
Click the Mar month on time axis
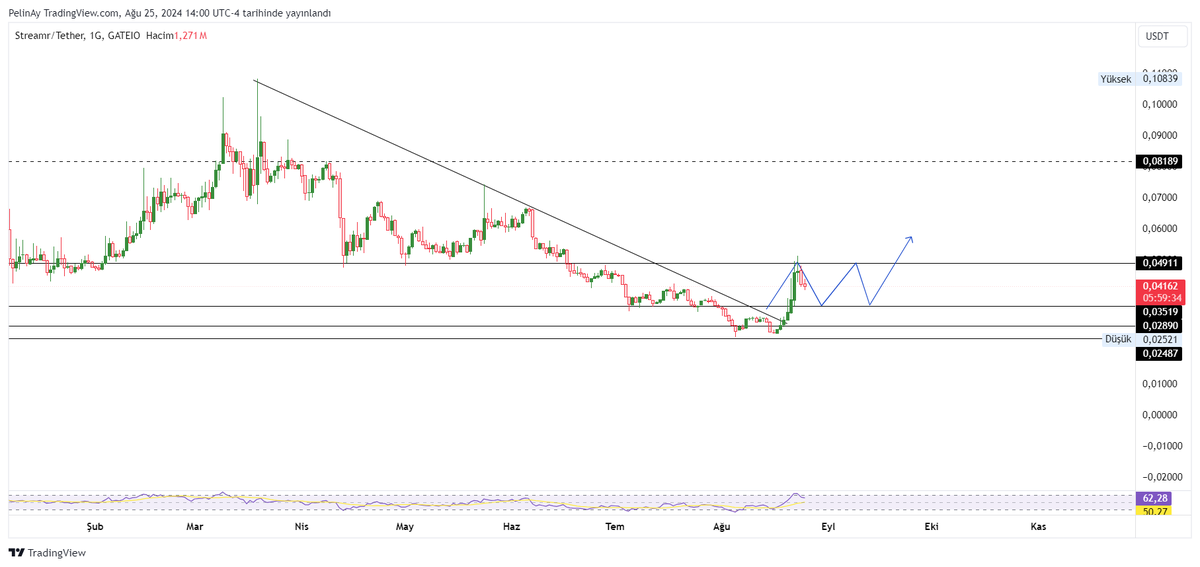(x=195, y=526)
